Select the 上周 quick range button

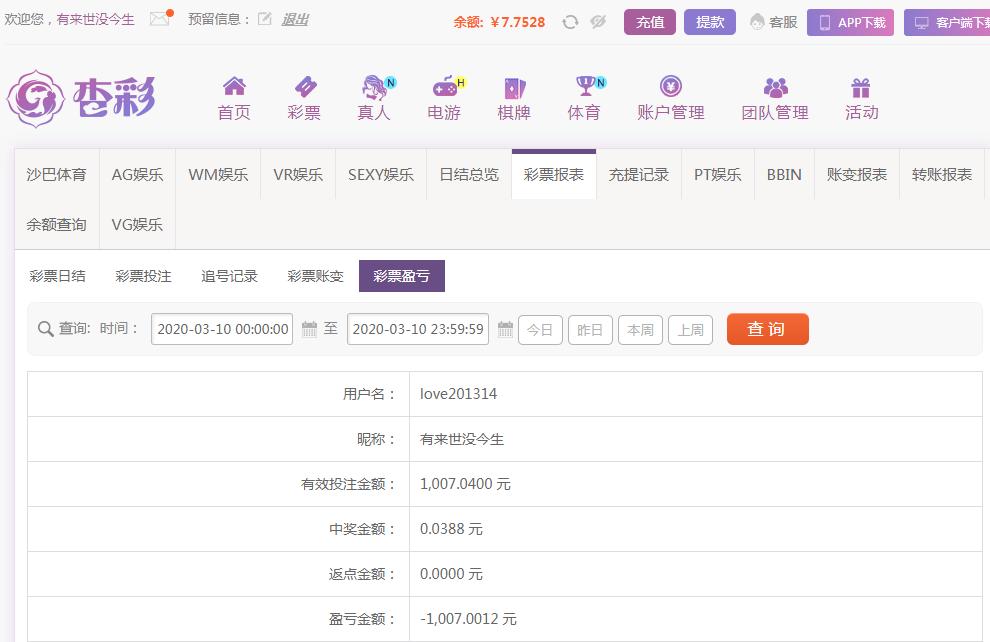click(x=690, y=330)
